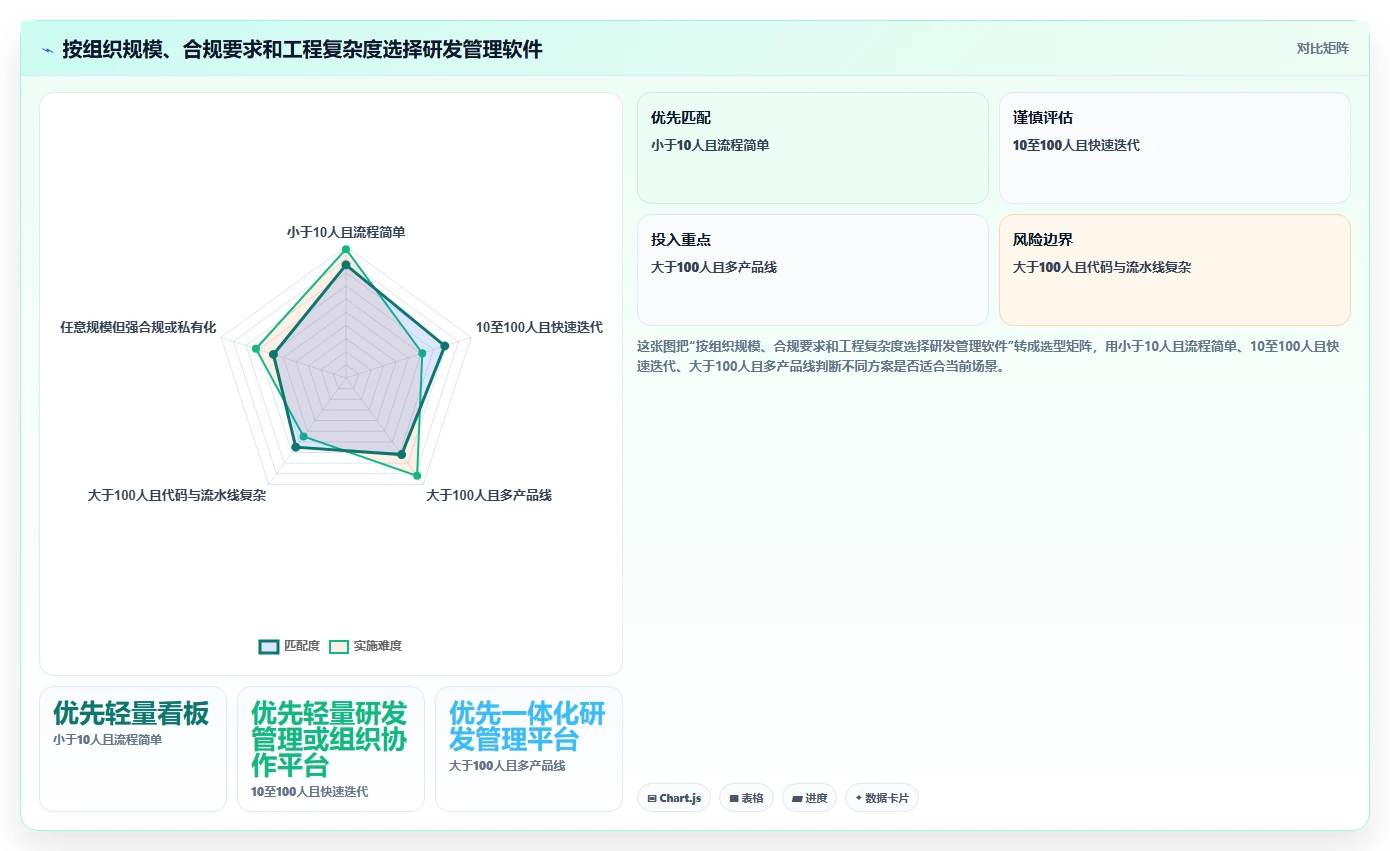Click the description paragraph starting with 这张图把
This screenshot has height=851, width=1390.
(988, 356)
